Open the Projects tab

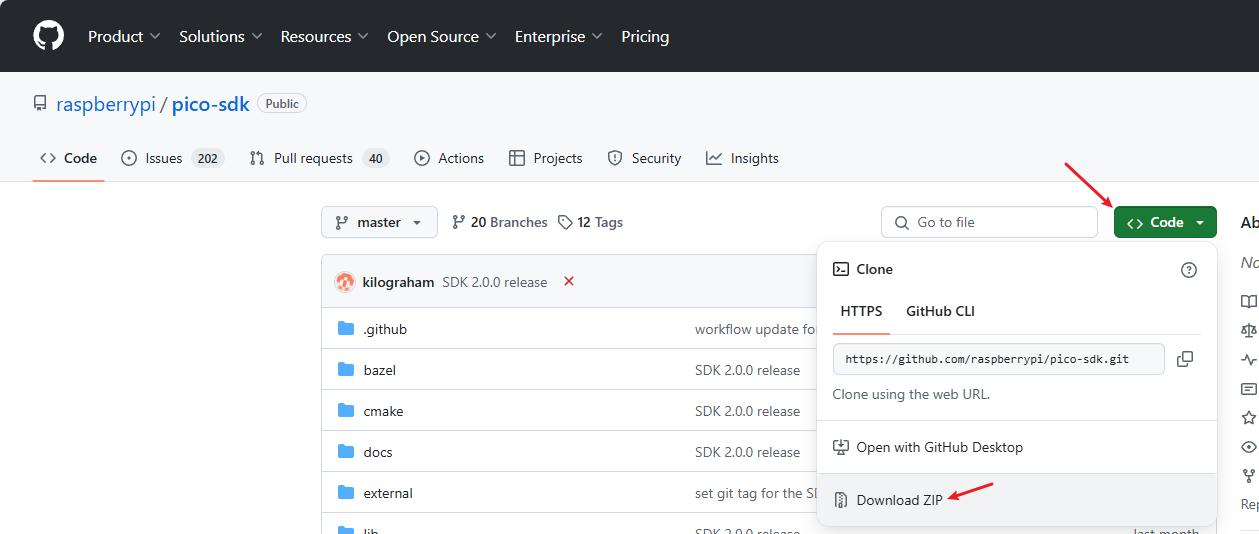click(x=545, y=158)
